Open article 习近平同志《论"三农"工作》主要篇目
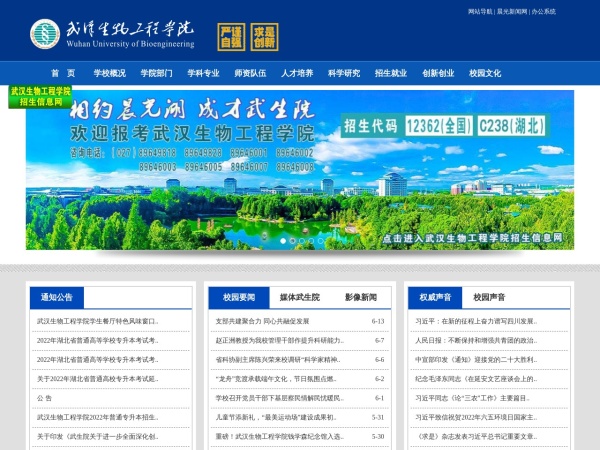The height and width of the screenshot is (450, 600). 473,398
